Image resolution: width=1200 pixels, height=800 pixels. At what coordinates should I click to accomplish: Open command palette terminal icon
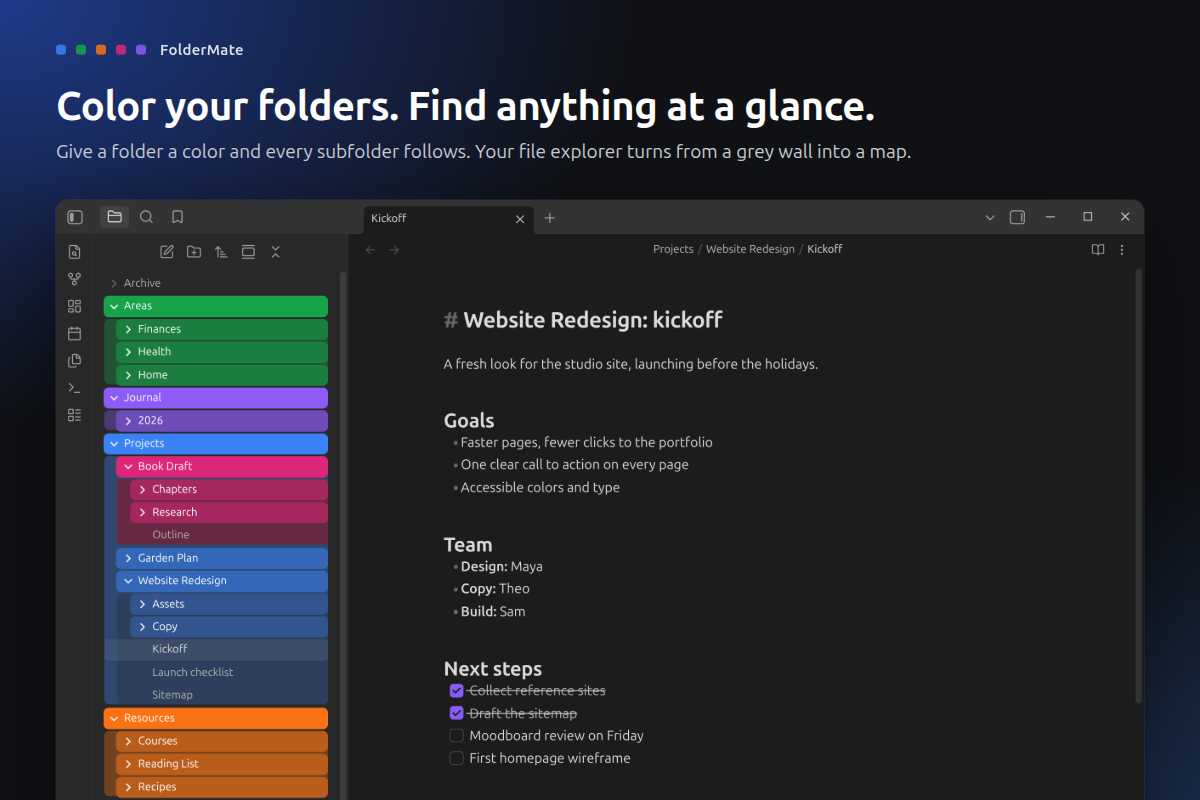(x=74, y=387)
